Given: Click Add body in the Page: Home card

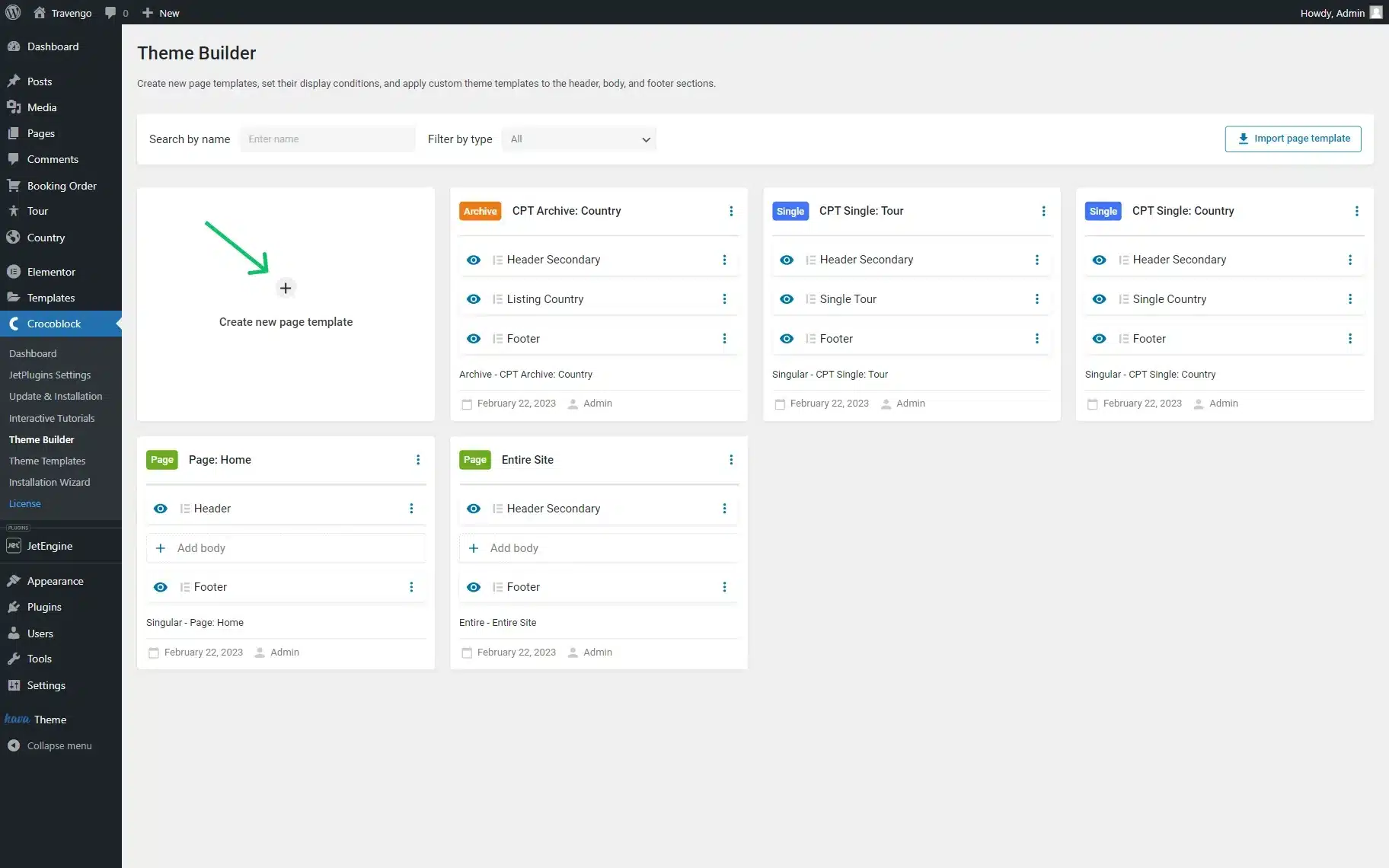Looking at the screenshot, I should pyautogui.click(x=286, y=548).
